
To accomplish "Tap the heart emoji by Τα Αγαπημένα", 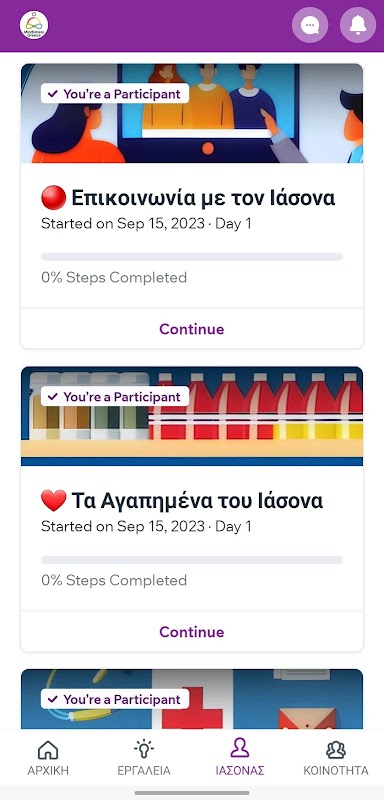I will 54,501.
